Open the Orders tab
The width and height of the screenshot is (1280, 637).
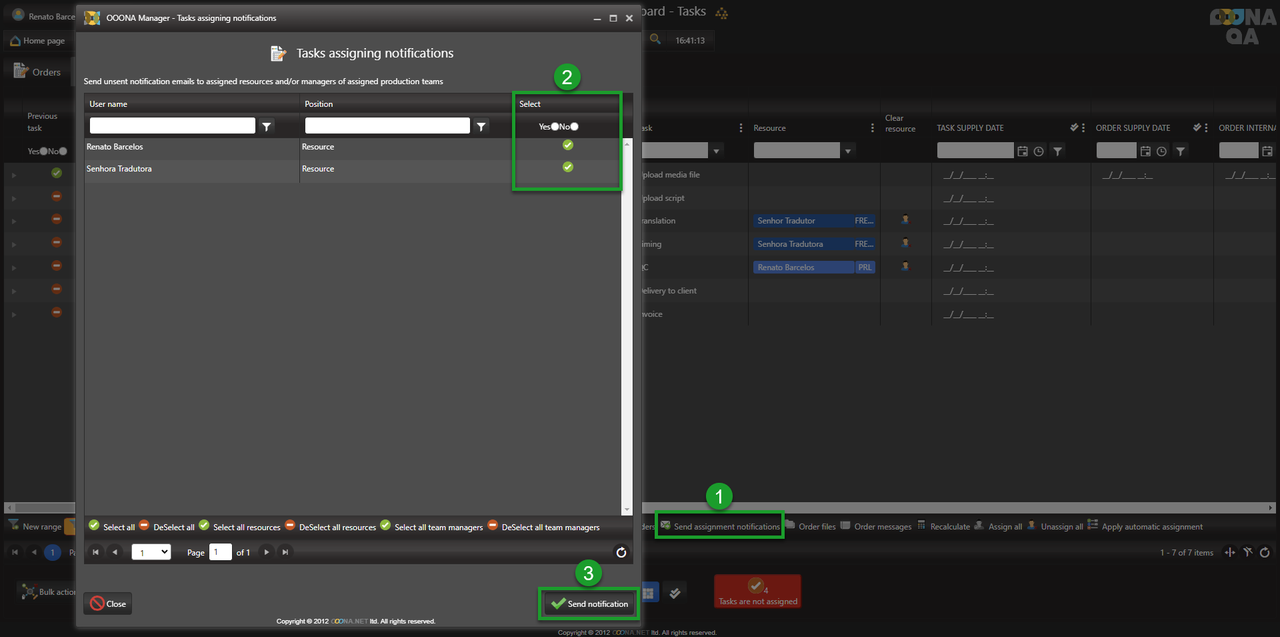pos(38,72)
